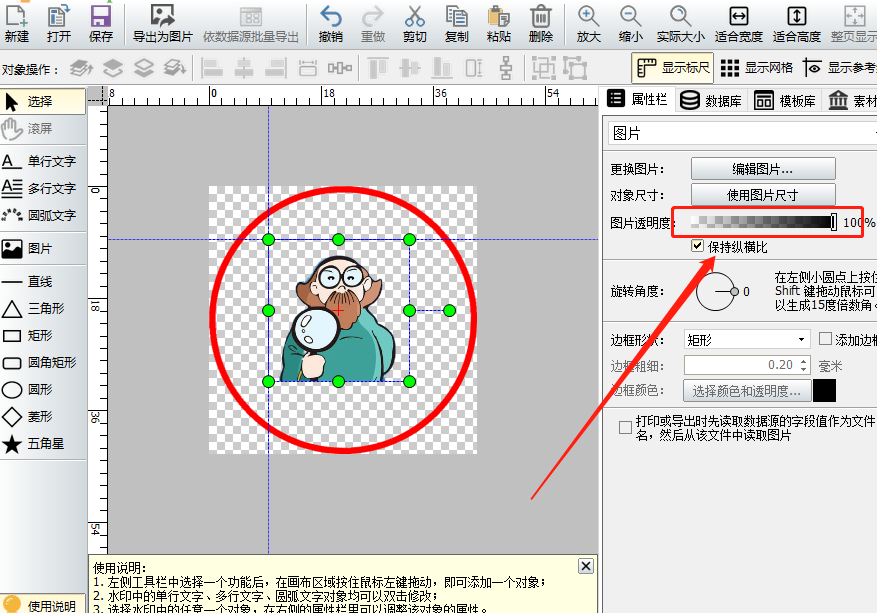This screenshot has width=877, height=614.
Task: Expand the 边框形状 矩形 dropdown
Action: click(747, 339)
